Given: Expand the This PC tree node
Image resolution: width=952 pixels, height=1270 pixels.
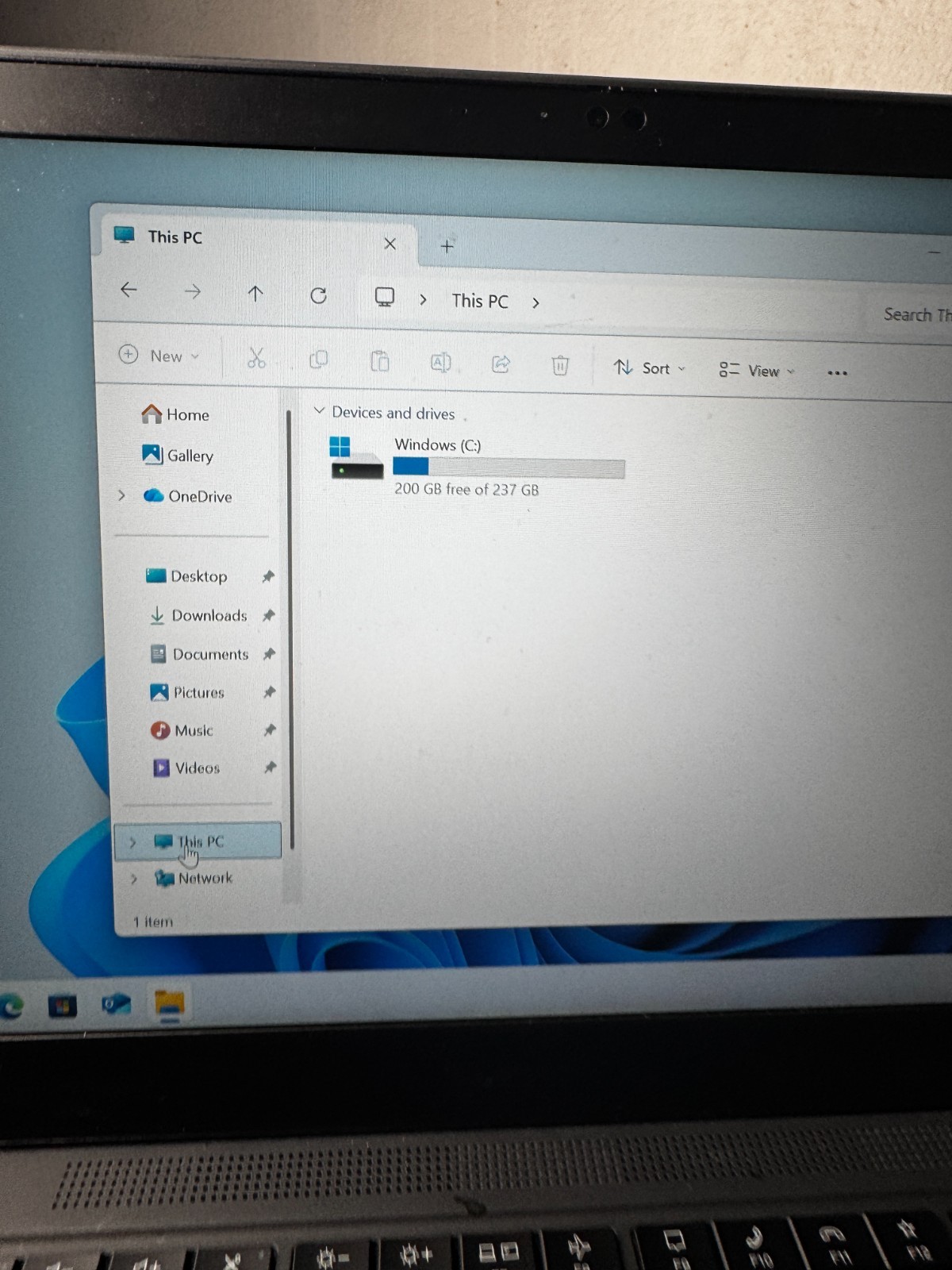Looking at the screenshot, I should coord(132,841).
